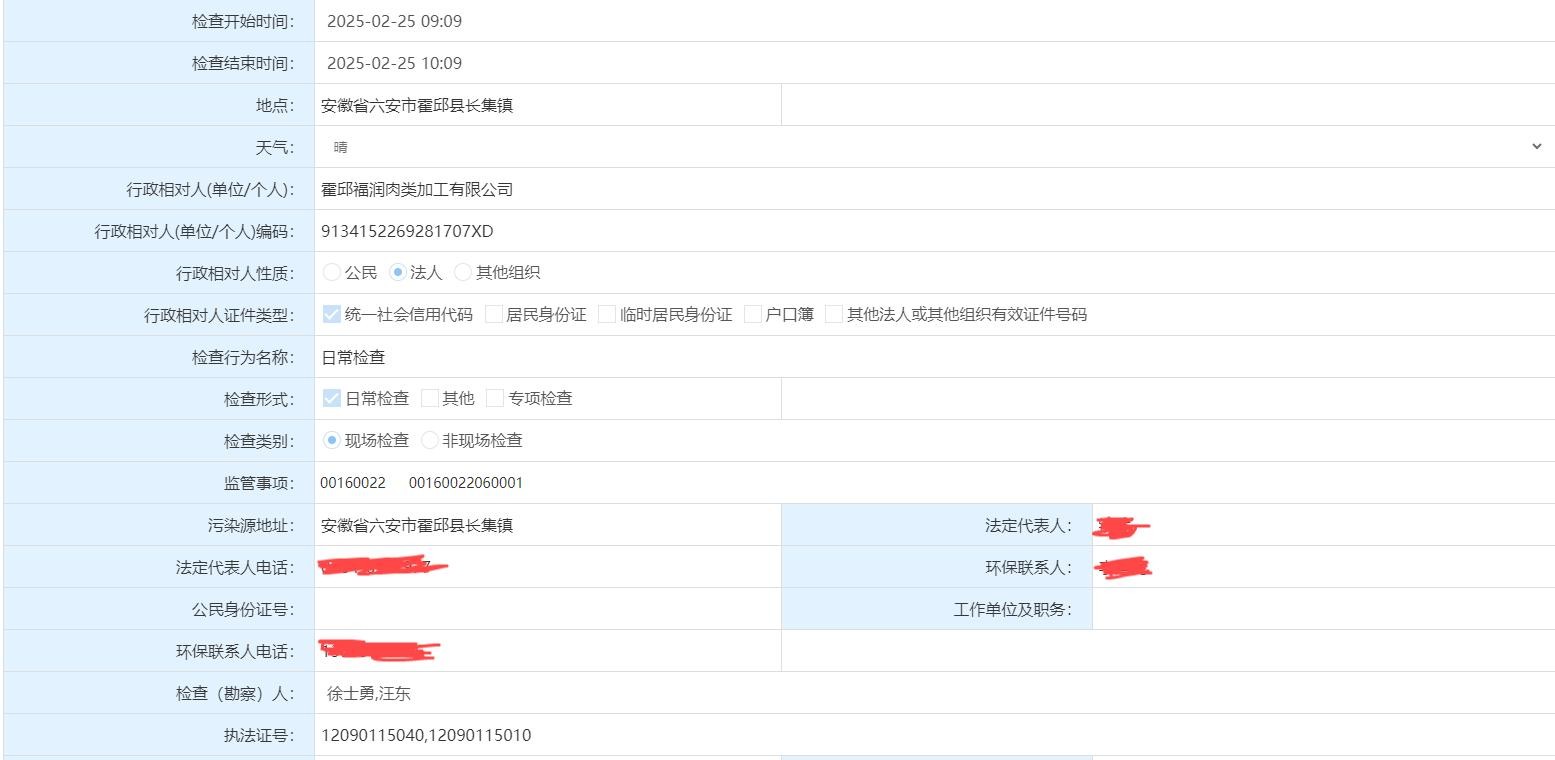Check 其他法人或其他组织有效证件号码 option
The height and width of the screenshot is (760, 1555).
[x=834, y=314]
